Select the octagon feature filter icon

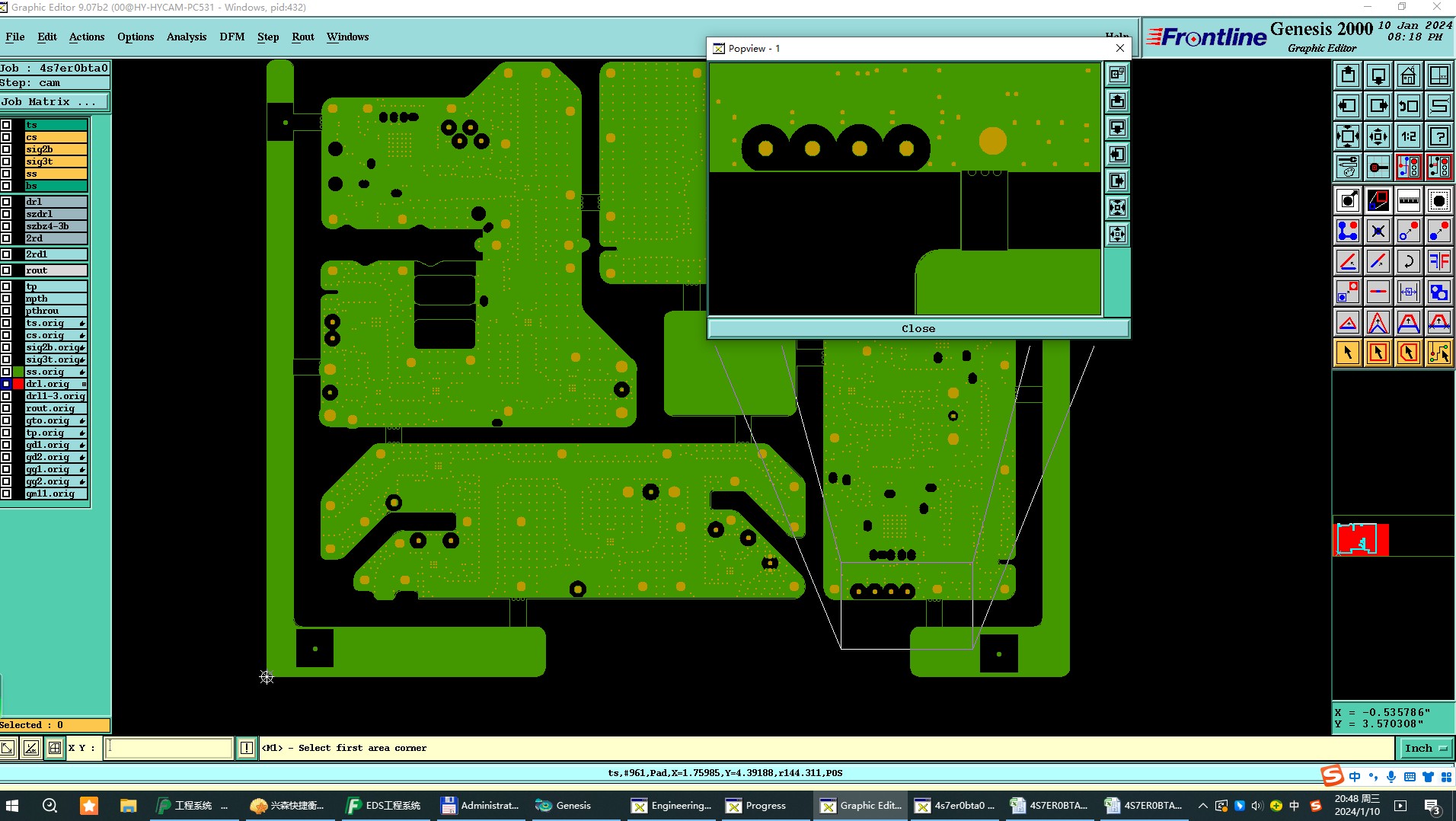(1438, 200)
